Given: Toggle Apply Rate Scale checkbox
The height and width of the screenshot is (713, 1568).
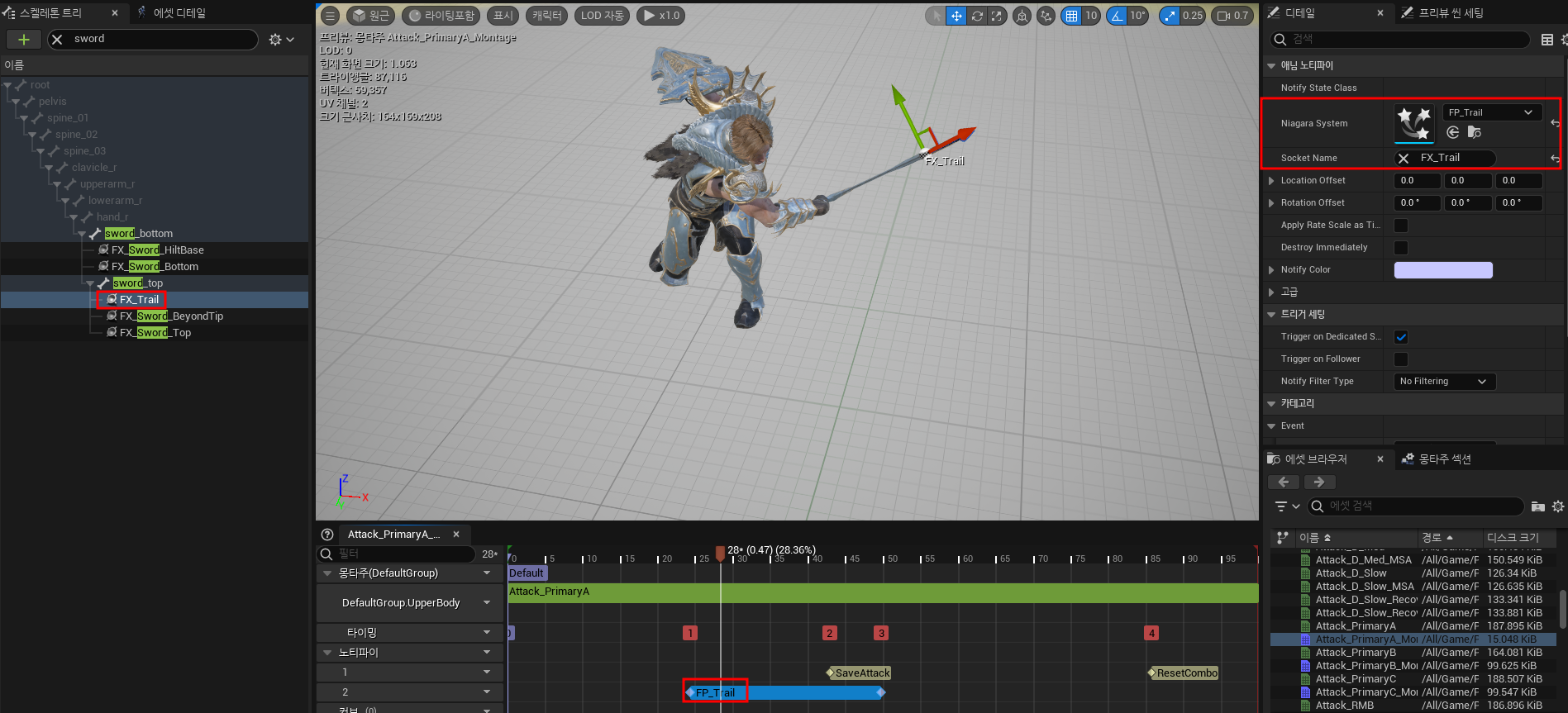Looking at the screenshot, I should (x=1401, y=226).
